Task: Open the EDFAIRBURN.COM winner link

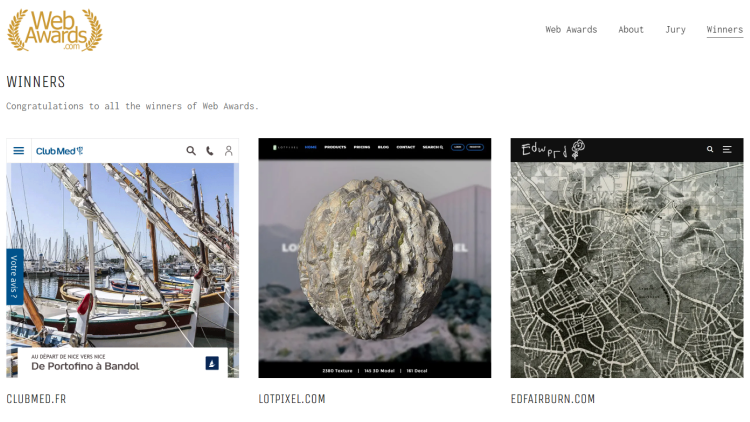Action: [x=552, y=399]
